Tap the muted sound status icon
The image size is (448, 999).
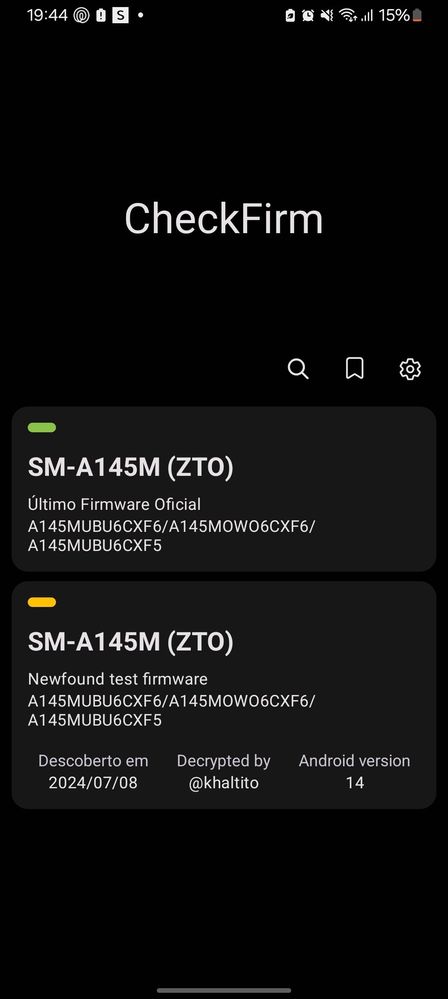(327, 16)
